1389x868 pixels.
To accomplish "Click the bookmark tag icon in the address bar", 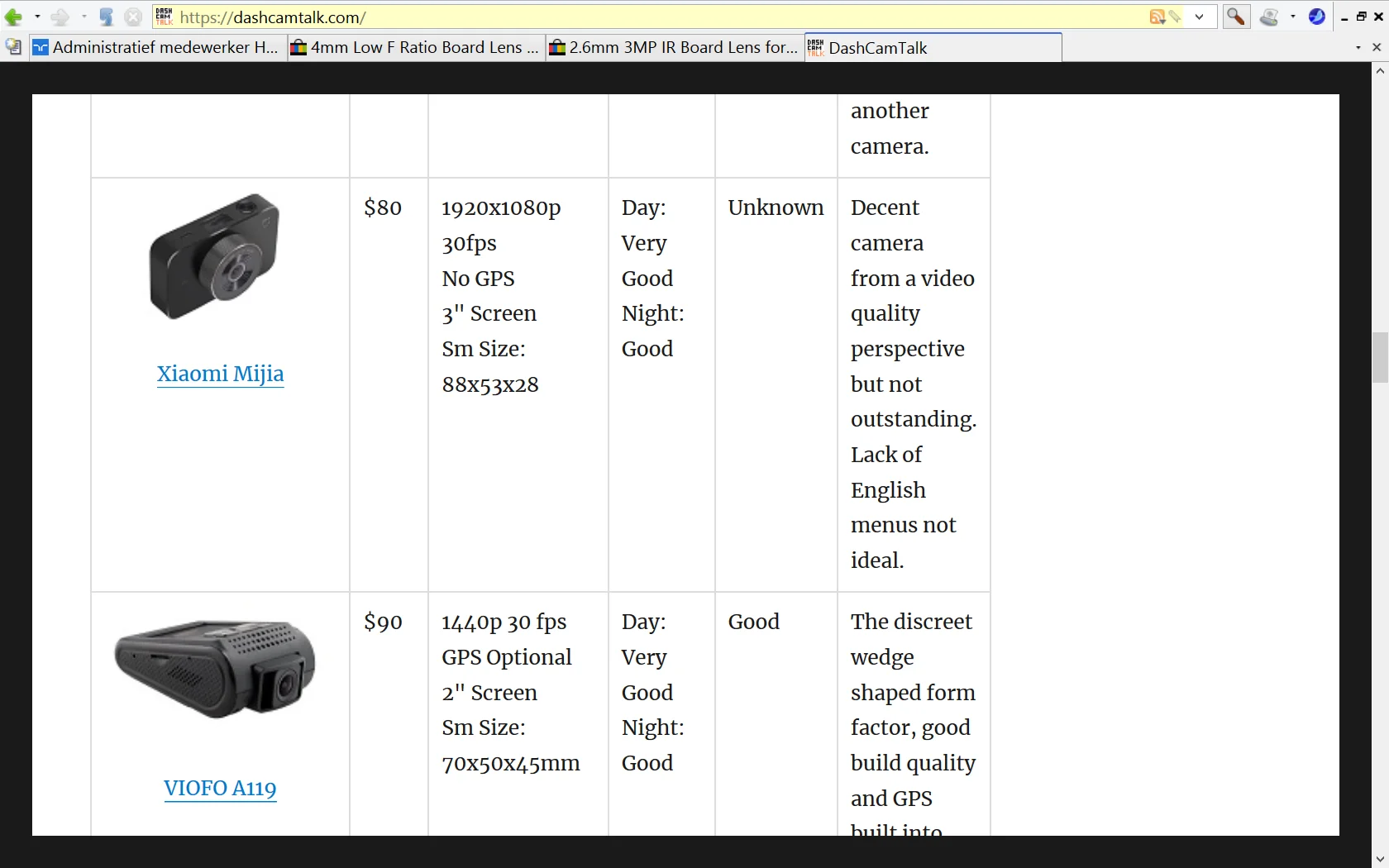I will click(x=1175, y=17).
